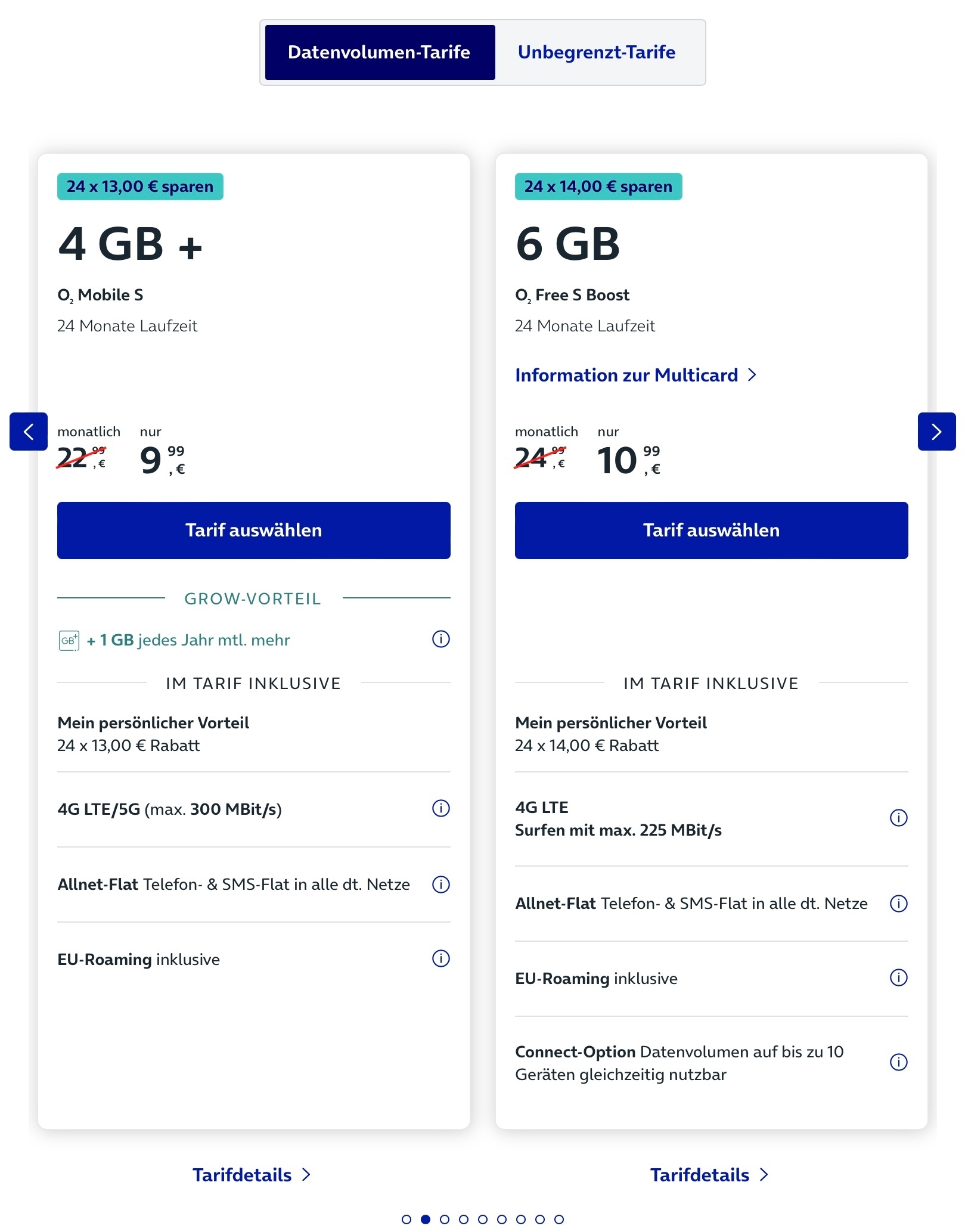The image size is (965, 1232).
Task: Select the Datenvolumen-Tarife tab
Action: tap(380, 52)
